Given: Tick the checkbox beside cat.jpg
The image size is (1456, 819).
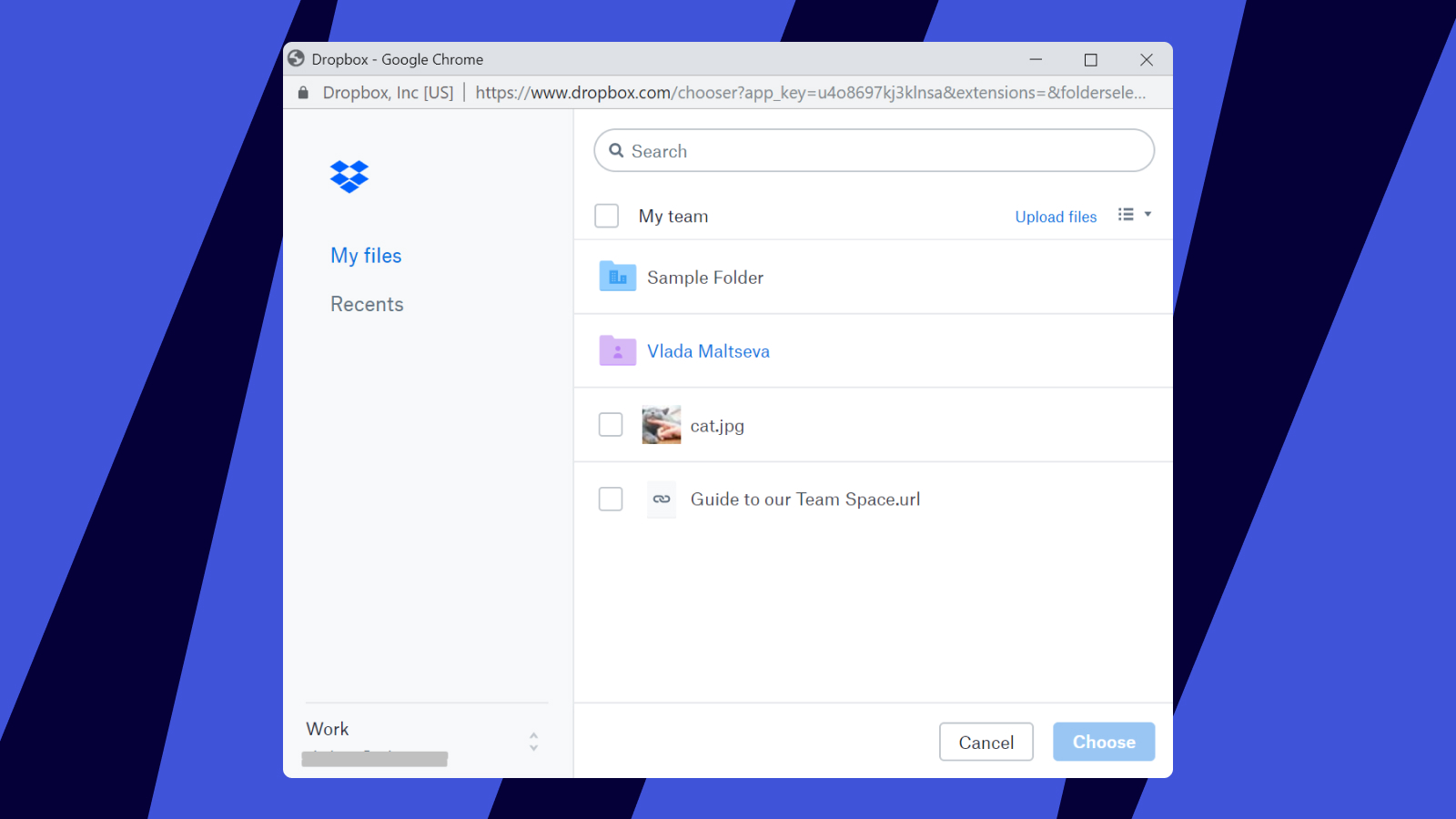Looking at the screenshot, I should coord(611,425).
